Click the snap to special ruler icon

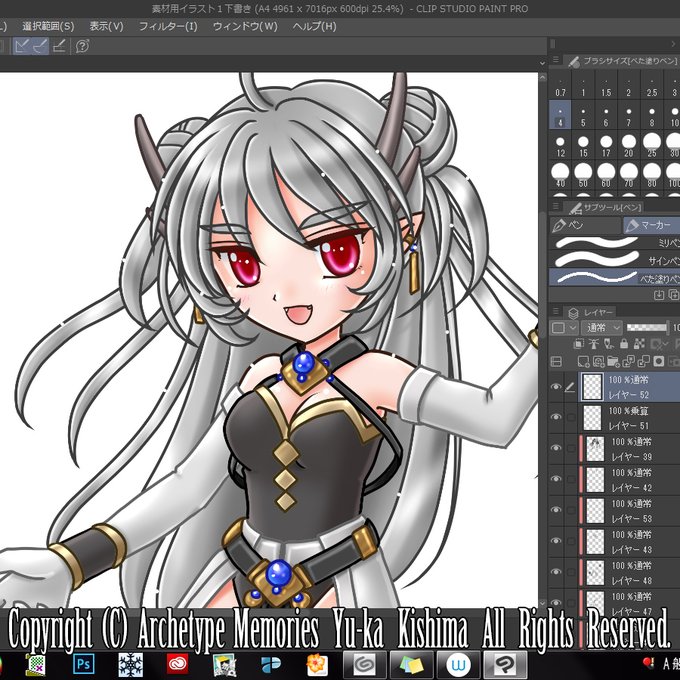coord(40,46)
